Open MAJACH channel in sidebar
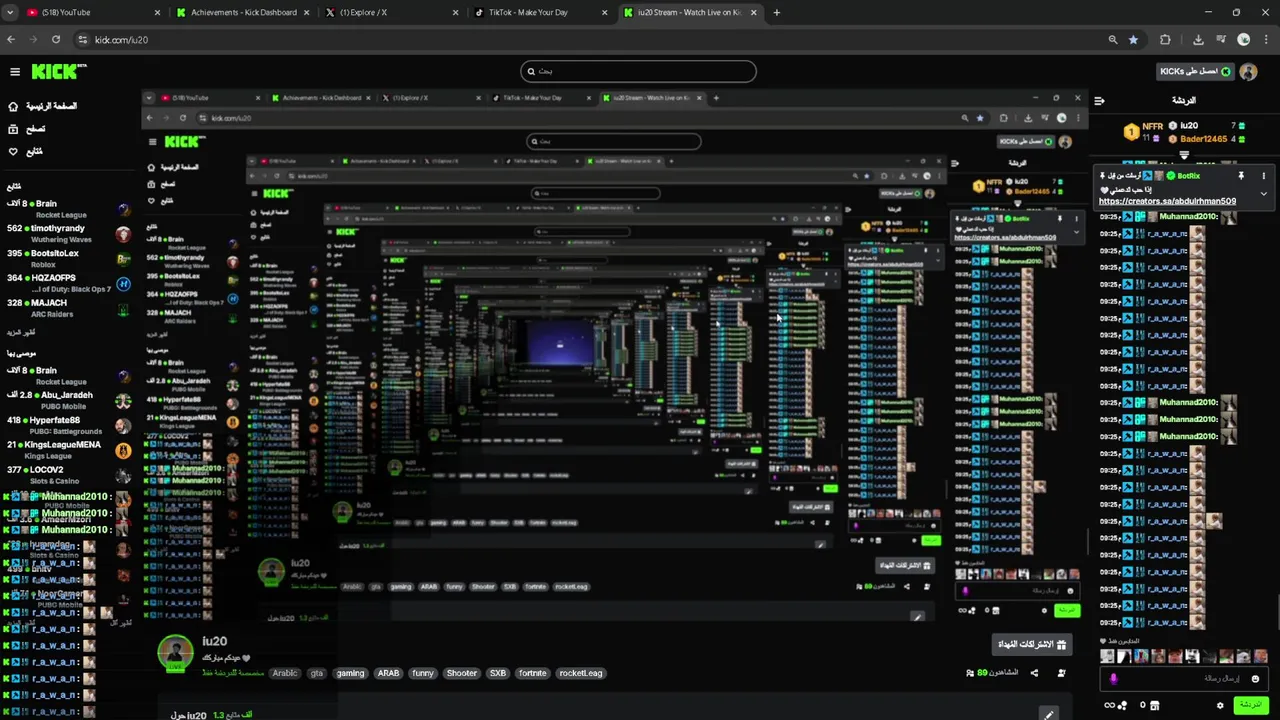The width and height of the screenshot is (1280, 720). pyautogui.click(x=67, y=308)
